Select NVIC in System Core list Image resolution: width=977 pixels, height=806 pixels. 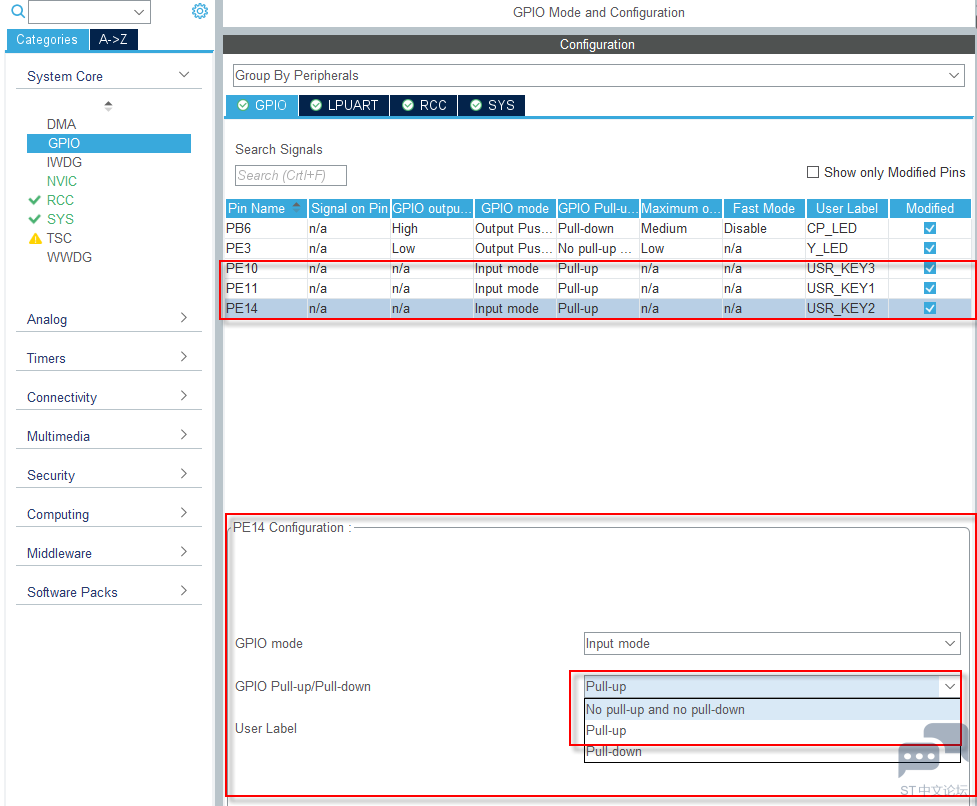click(x=62, y=181)
